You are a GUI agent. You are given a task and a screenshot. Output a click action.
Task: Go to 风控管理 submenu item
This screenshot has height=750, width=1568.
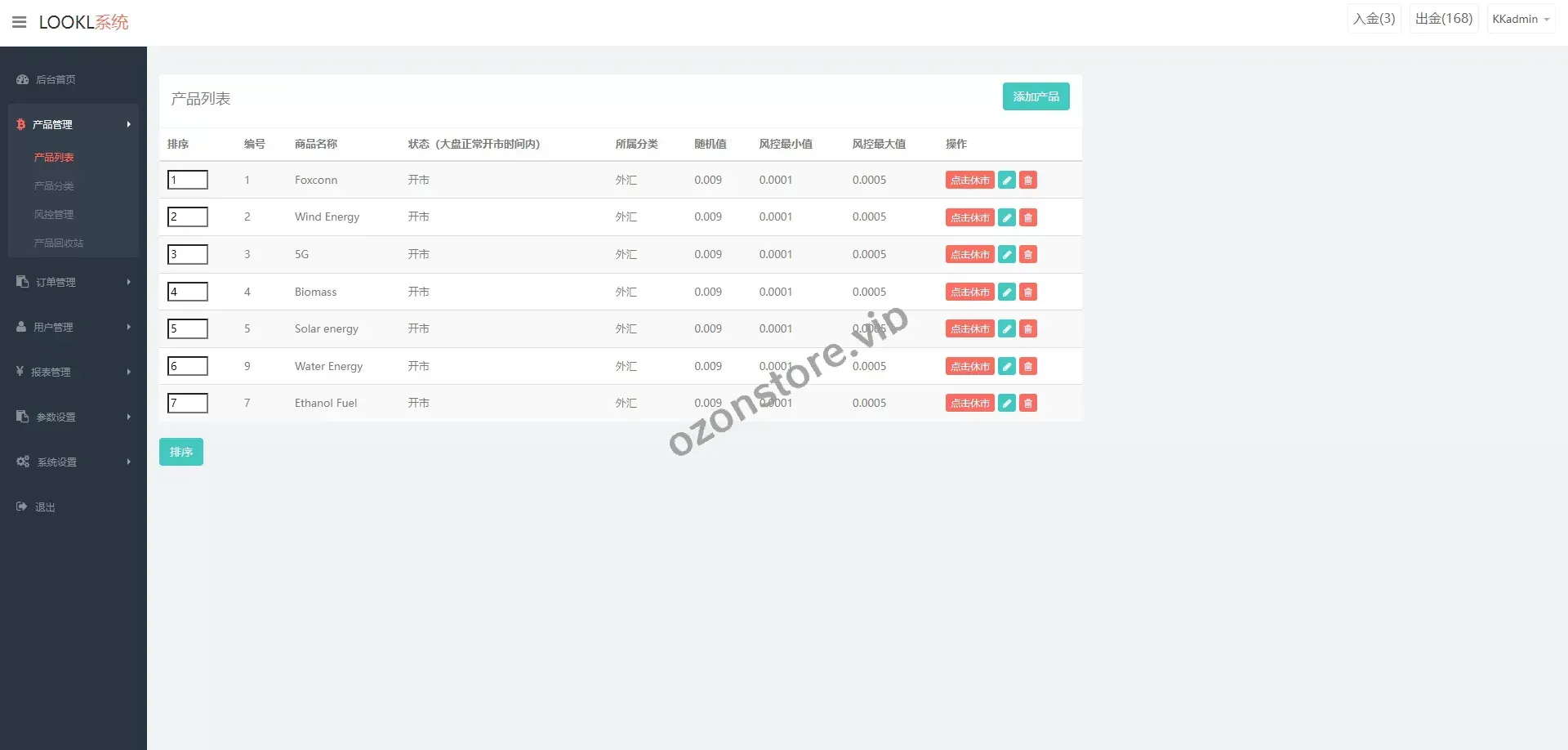(54, 215)
